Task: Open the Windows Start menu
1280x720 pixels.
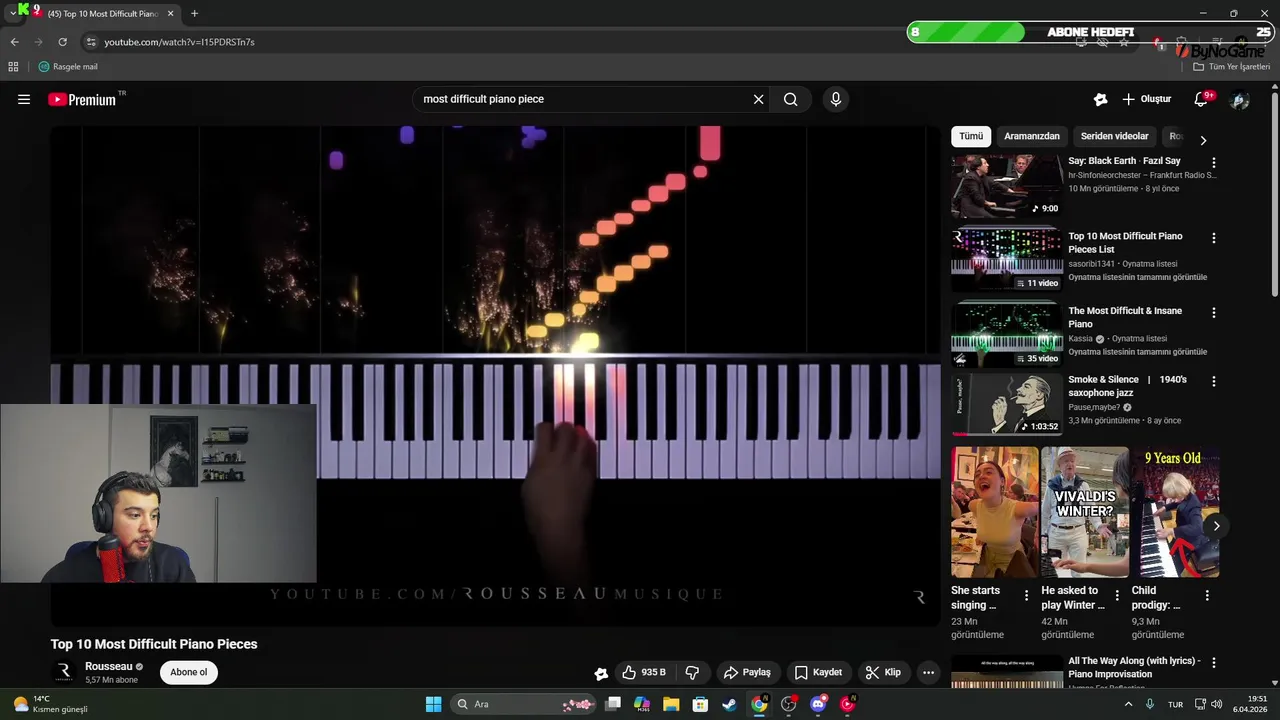Action: click(x=433, y=704)
